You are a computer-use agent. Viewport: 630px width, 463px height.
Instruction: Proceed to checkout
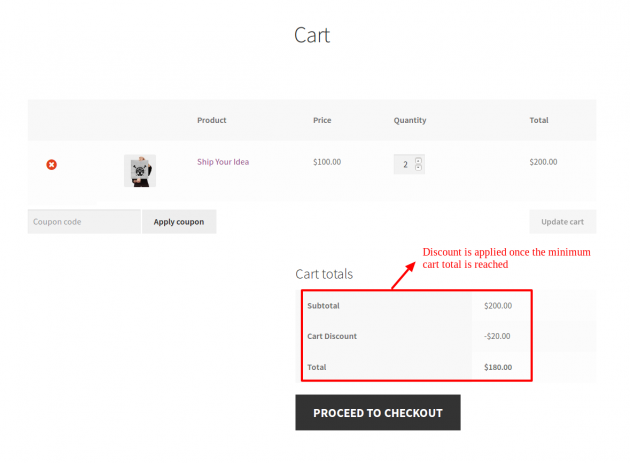[x=378, y=412]
